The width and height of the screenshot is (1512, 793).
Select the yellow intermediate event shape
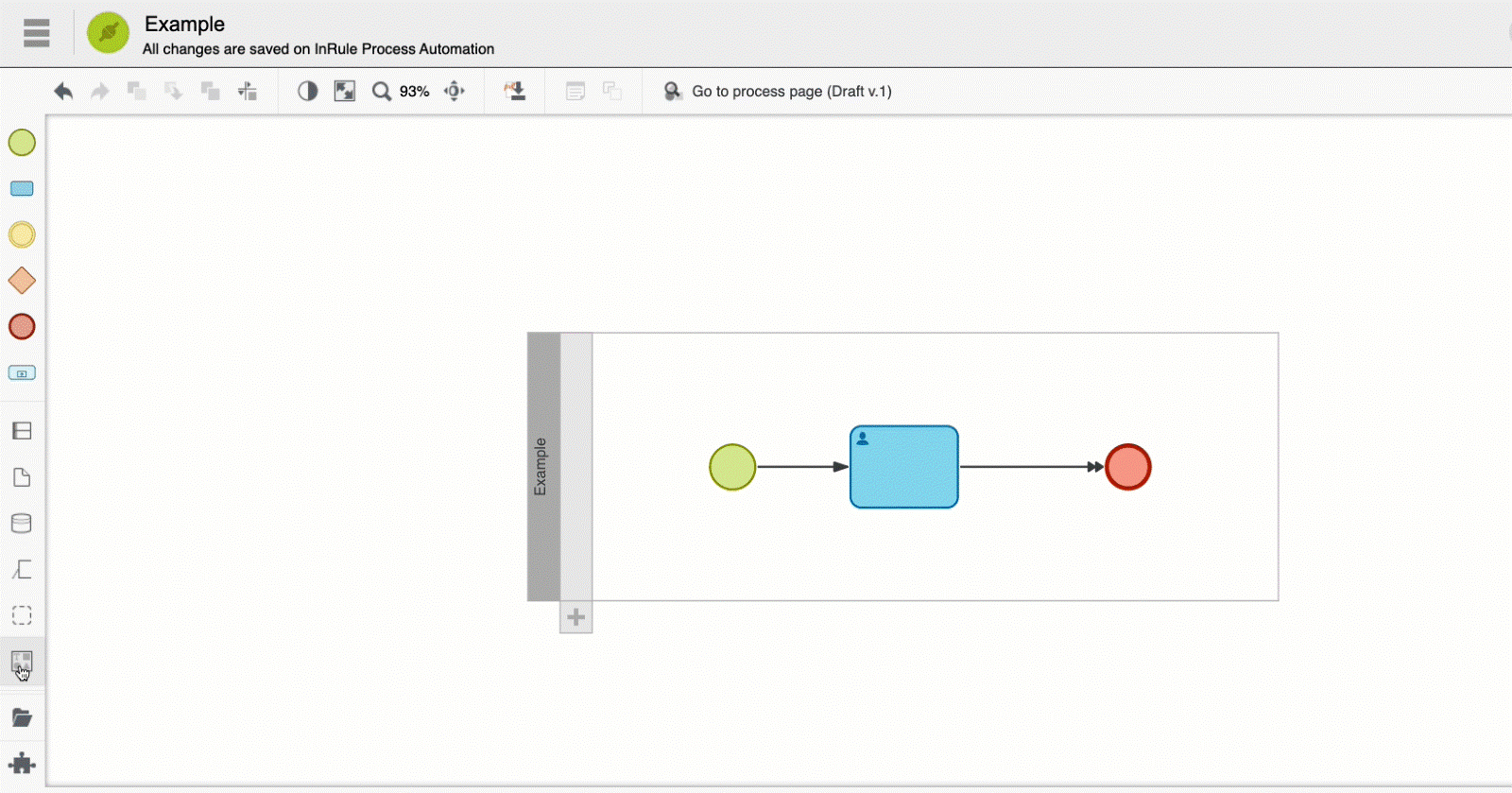click(x=22, y=235)
